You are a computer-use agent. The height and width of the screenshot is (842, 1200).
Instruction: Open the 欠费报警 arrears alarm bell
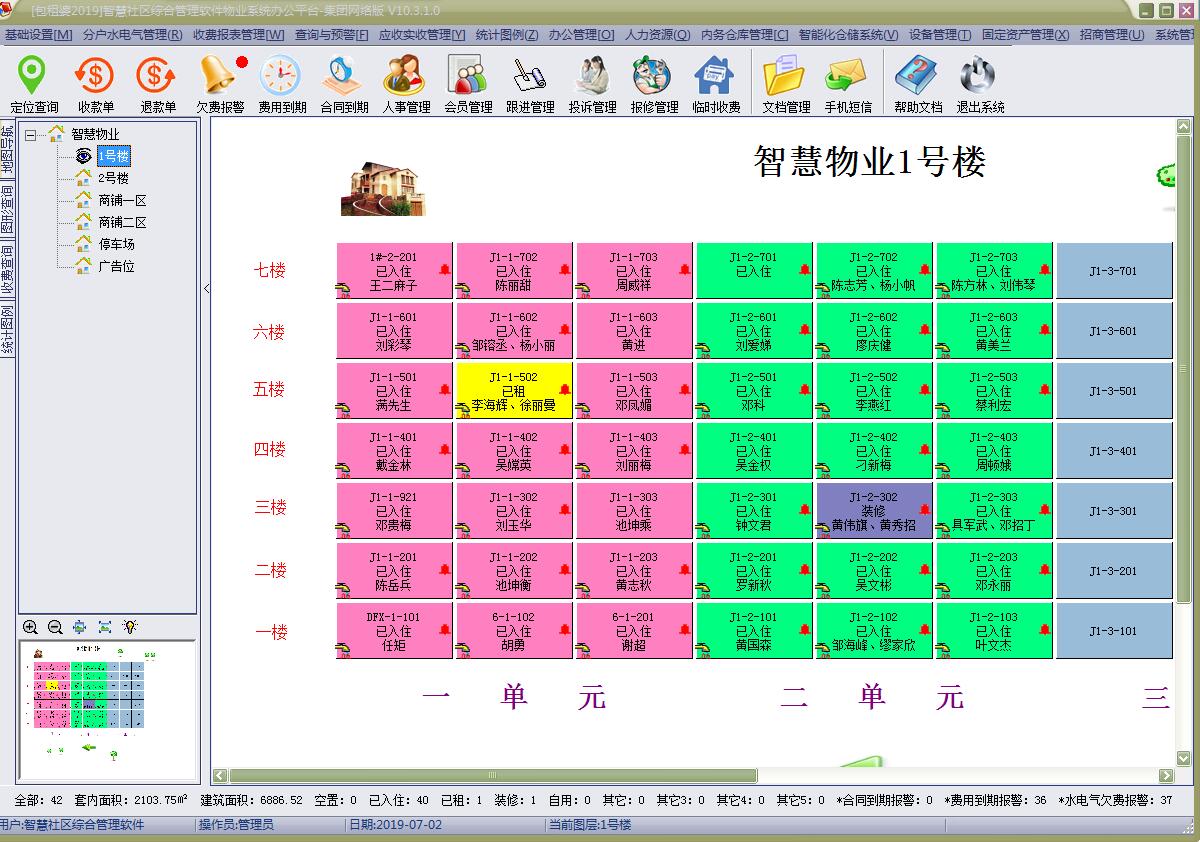[220, 83]
